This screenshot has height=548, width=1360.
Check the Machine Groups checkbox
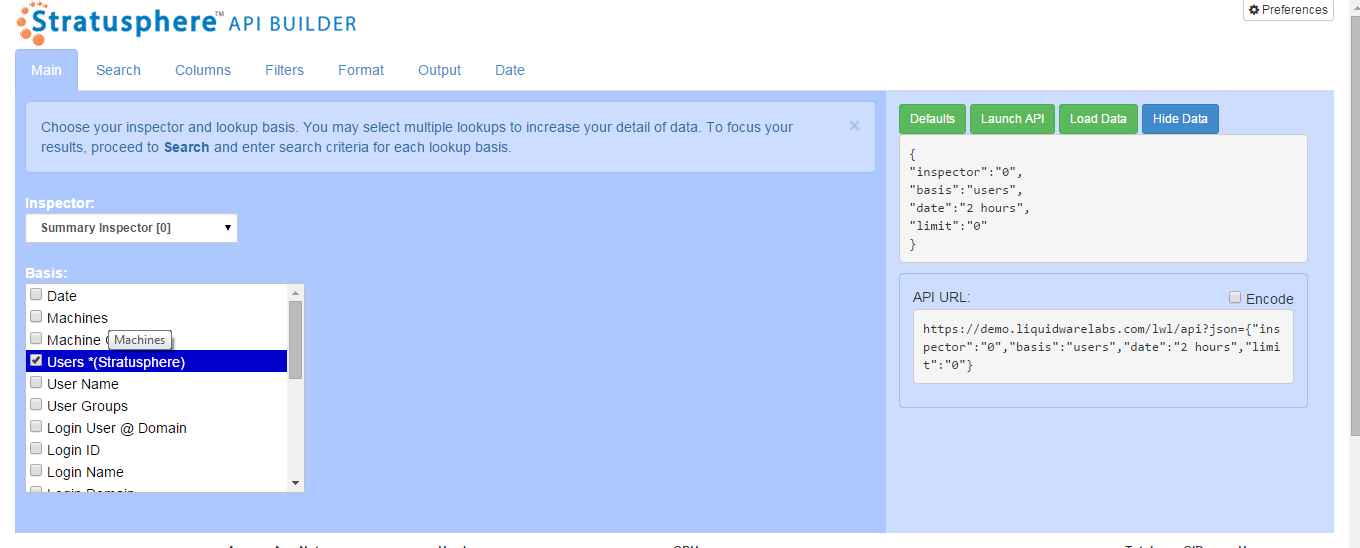point(36,339)
